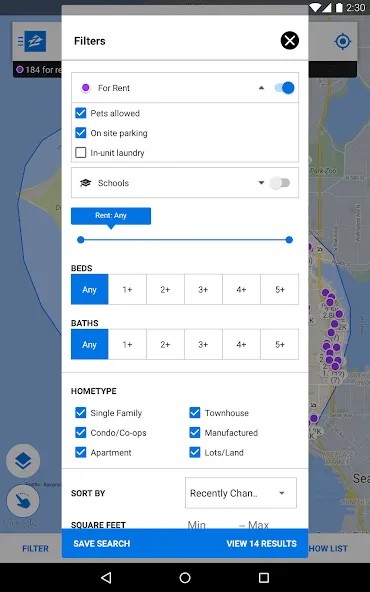Tap the Android back navigation button
This screenshot has width=370, height=592.
pyautogui.click(x=106, y=577)
